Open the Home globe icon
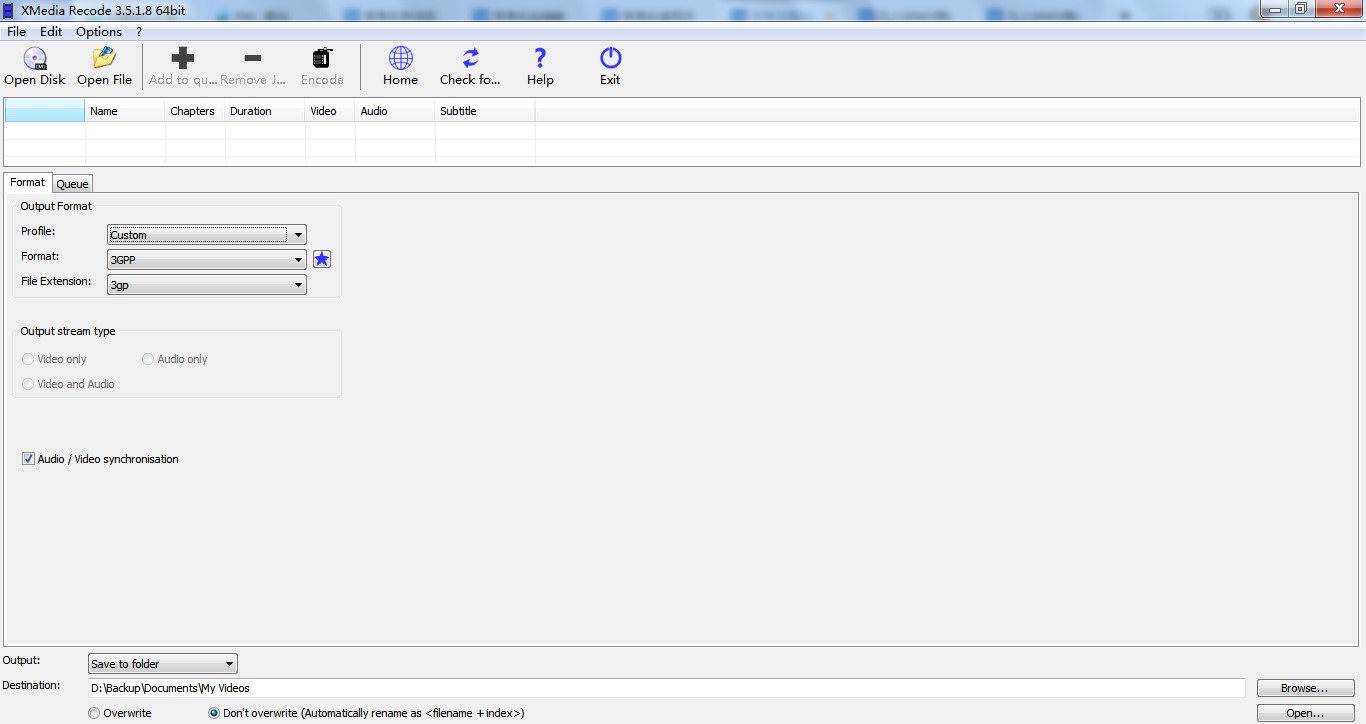Screen dimensions: 1366x724 coord(400,58)
